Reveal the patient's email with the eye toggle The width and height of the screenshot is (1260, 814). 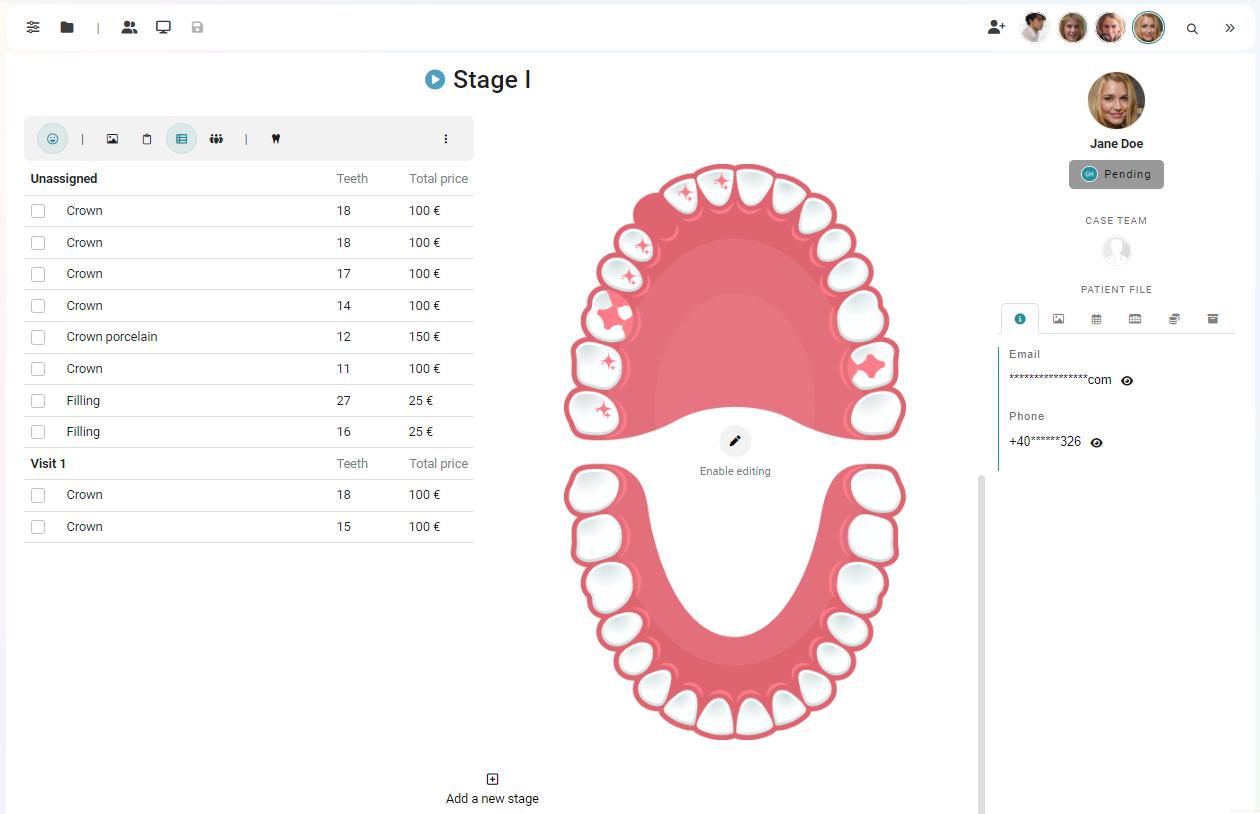[1127, 380]
